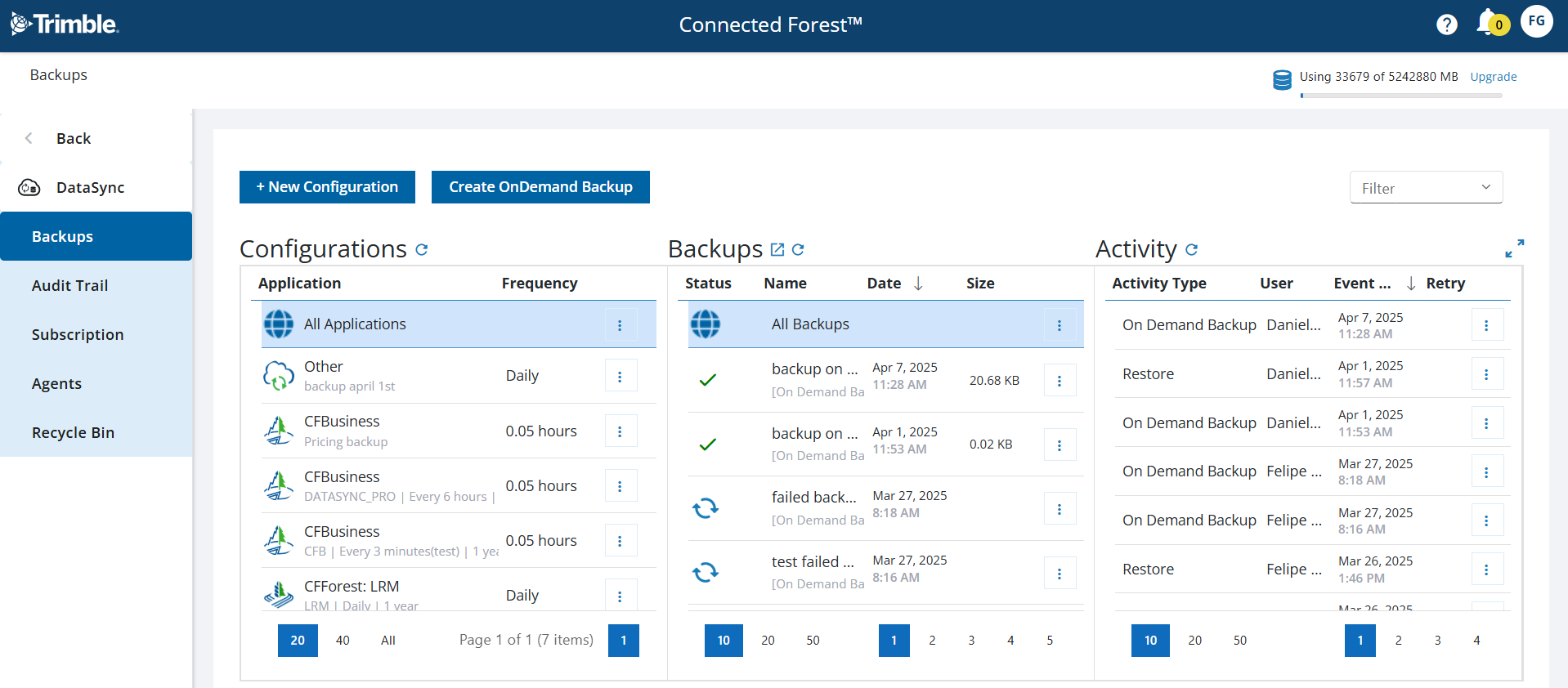Open Backups in external view icon
Image resolution: width=1568 pixels, height=688 pixels.
click(x=777, y=249)
